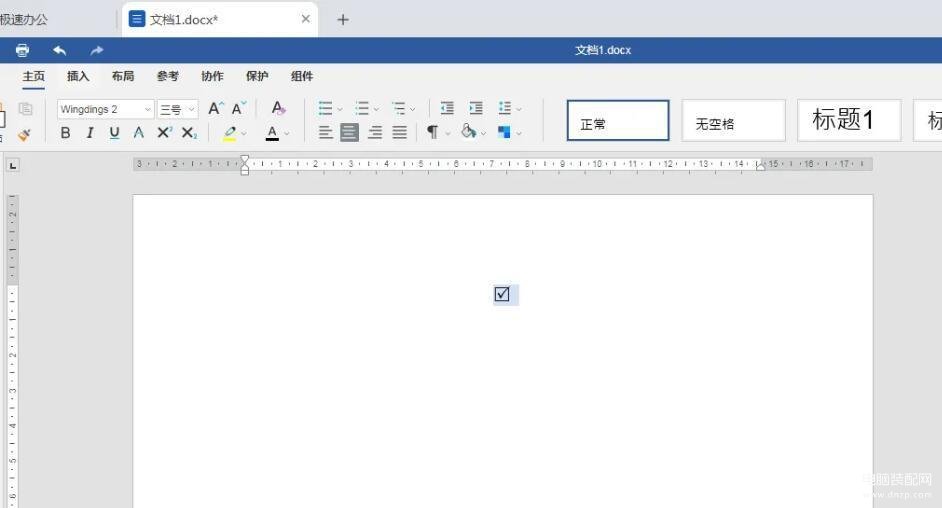Click the print icon in the top bar
Viewport: 942px width, 508px height.
[x=22, y=50]
